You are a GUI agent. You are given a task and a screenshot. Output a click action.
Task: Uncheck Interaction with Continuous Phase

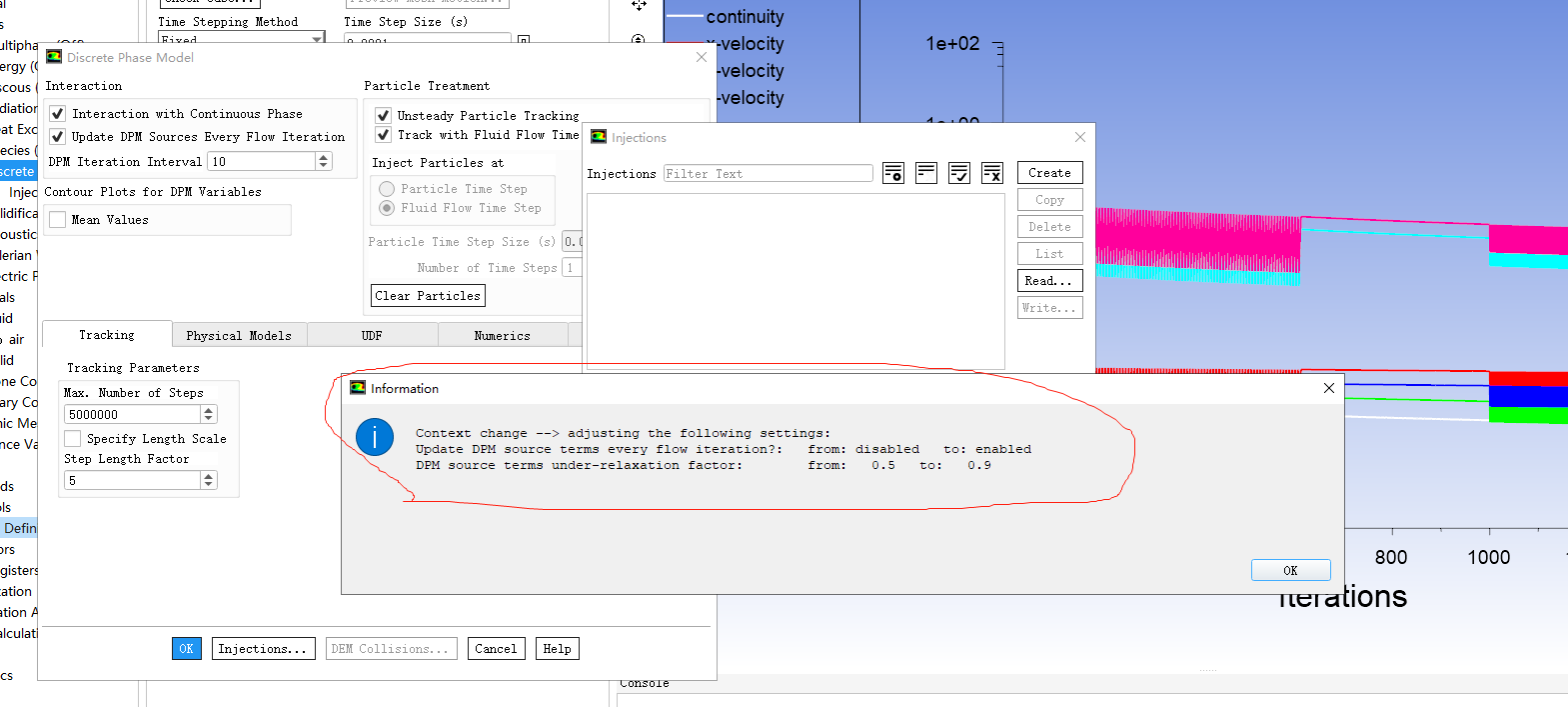tap(58, 114)
